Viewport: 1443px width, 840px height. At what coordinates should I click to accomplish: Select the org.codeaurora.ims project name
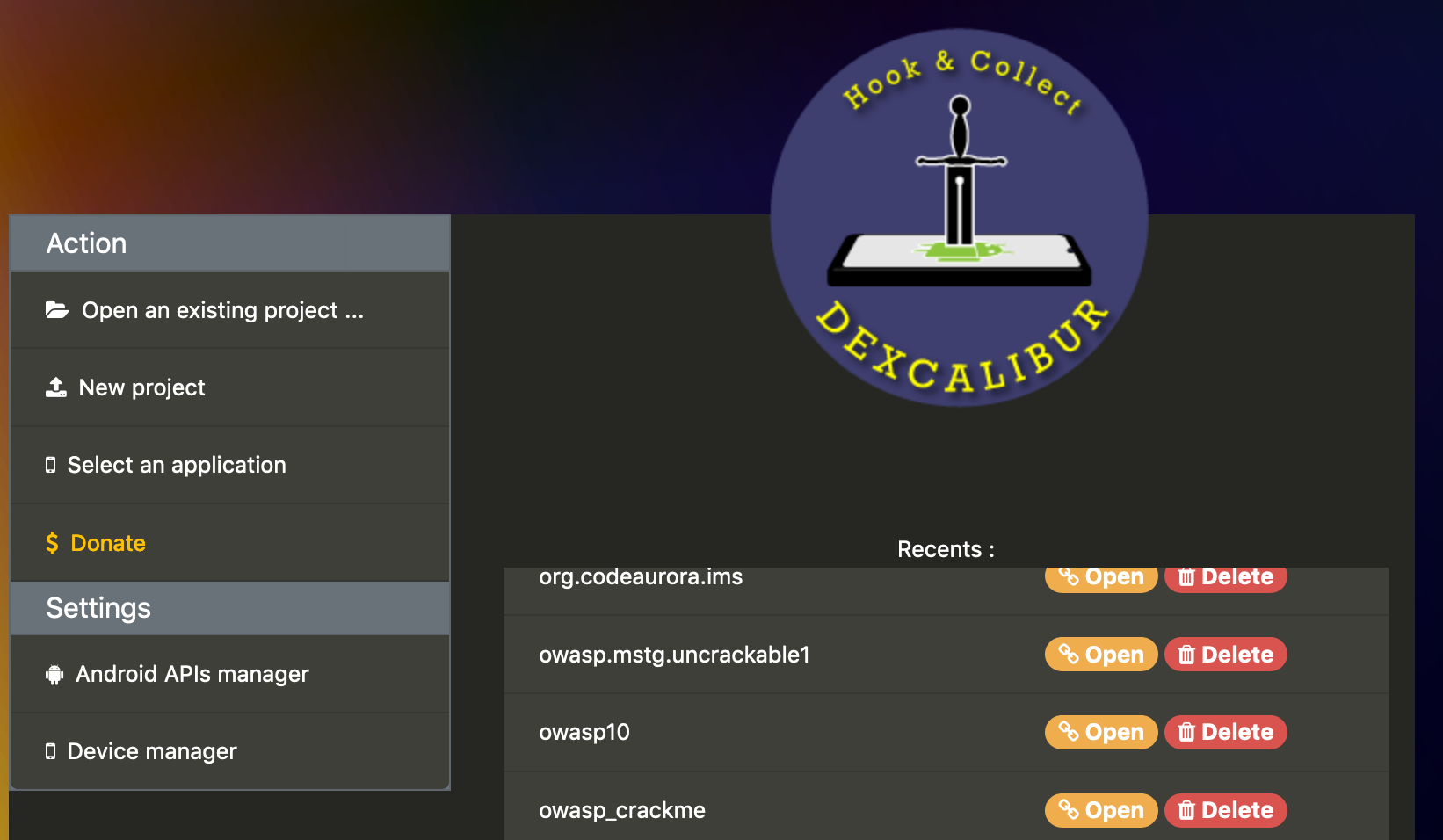click(x=641, y=577)
